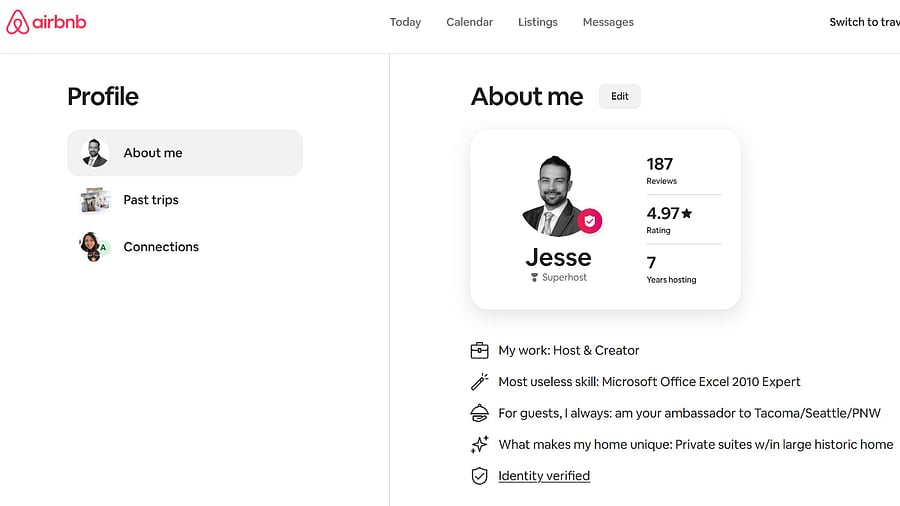The height and width of the screenshot is (506, 900).
Task: Click the name Jesse on card
Action: 558,257
